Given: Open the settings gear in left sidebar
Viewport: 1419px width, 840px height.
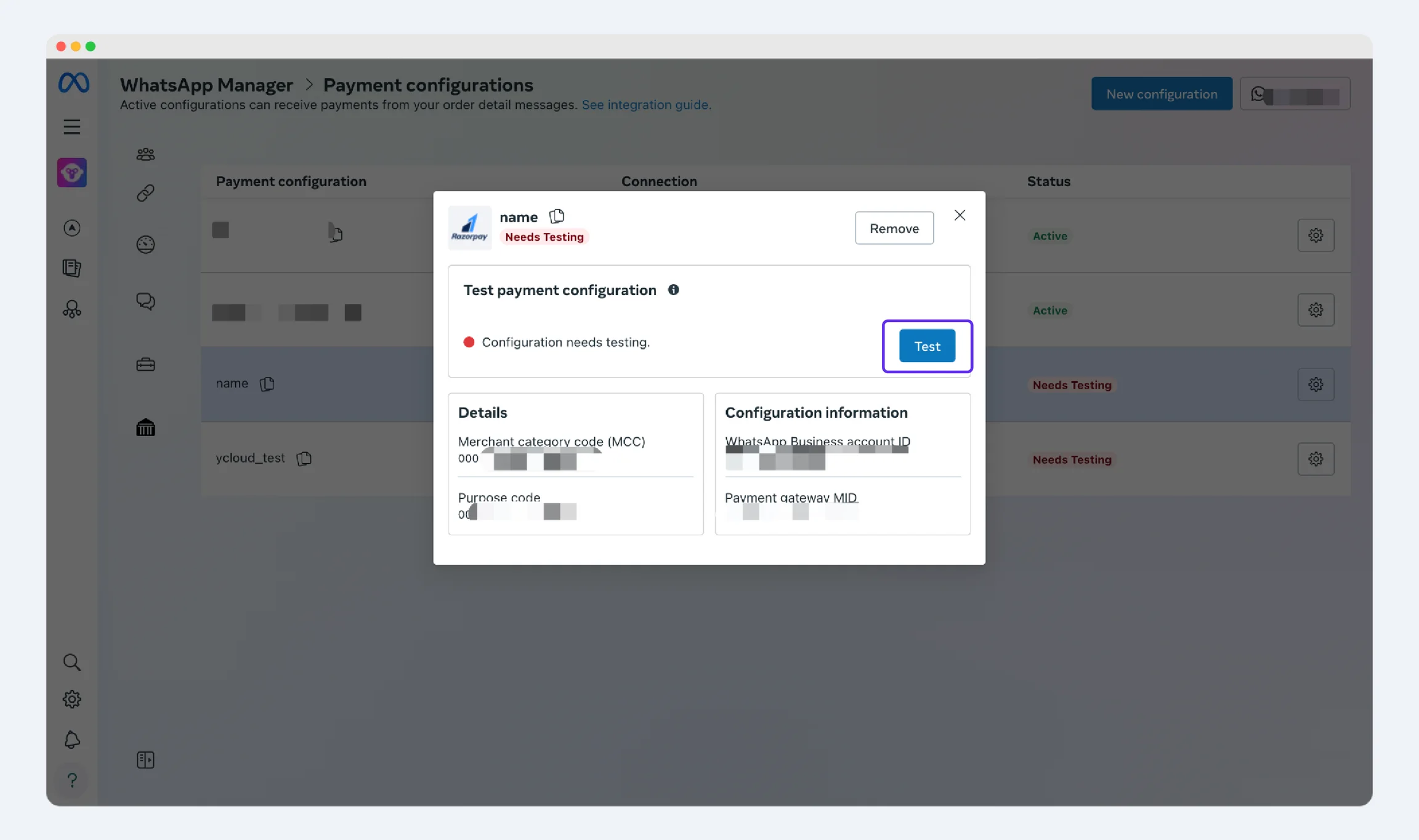Looking at the screenshot, I should pos(72,699).
